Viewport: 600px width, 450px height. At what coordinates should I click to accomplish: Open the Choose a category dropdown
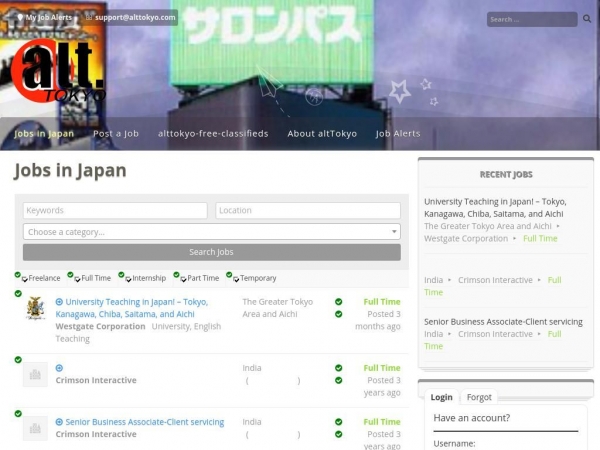(x=212, y=232)
